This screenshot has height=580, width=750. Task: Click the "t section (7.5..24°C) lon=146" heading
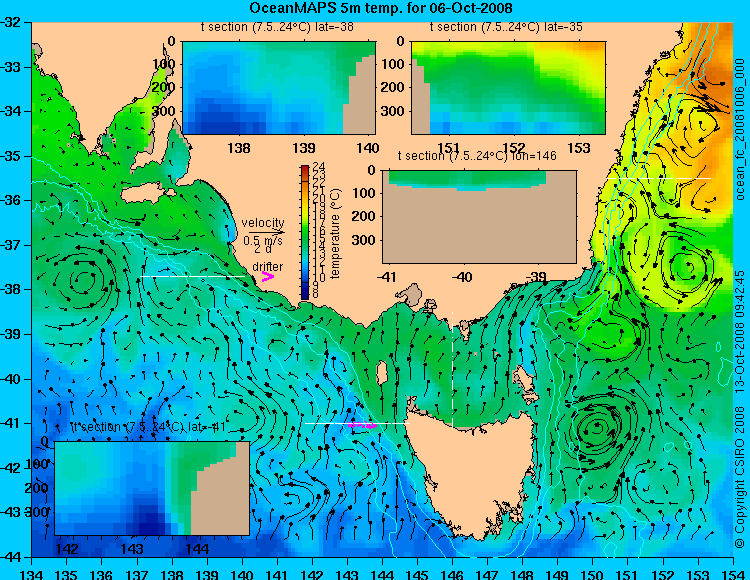point(477,156)
